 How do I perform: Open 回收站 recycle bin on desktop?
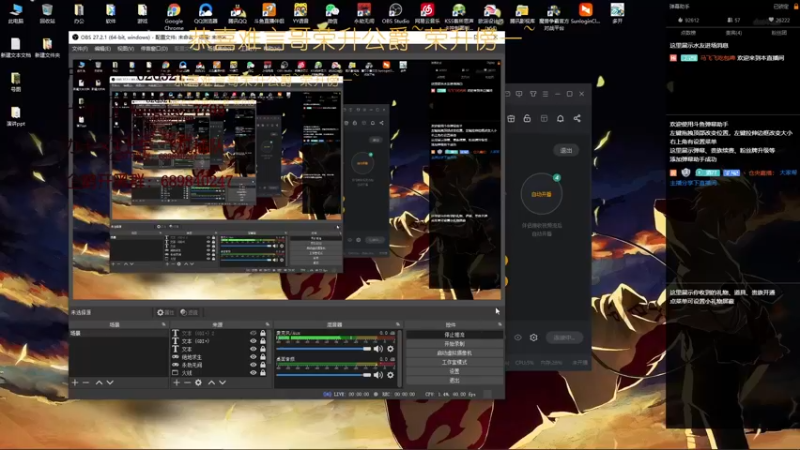click(x=47, y=14)
